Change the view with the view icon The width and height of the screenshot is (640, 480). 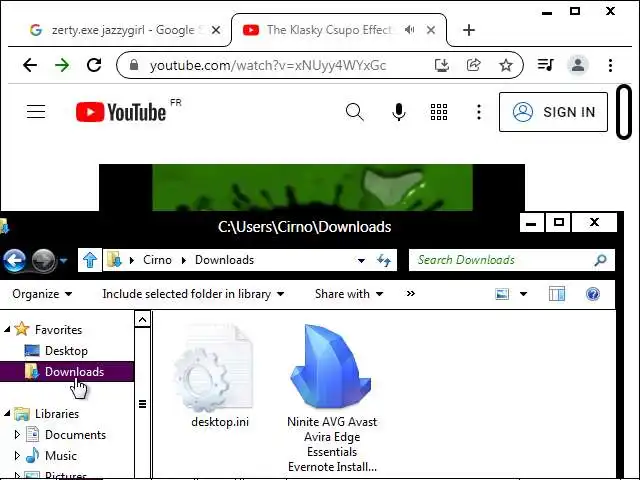tap(502, 294)
